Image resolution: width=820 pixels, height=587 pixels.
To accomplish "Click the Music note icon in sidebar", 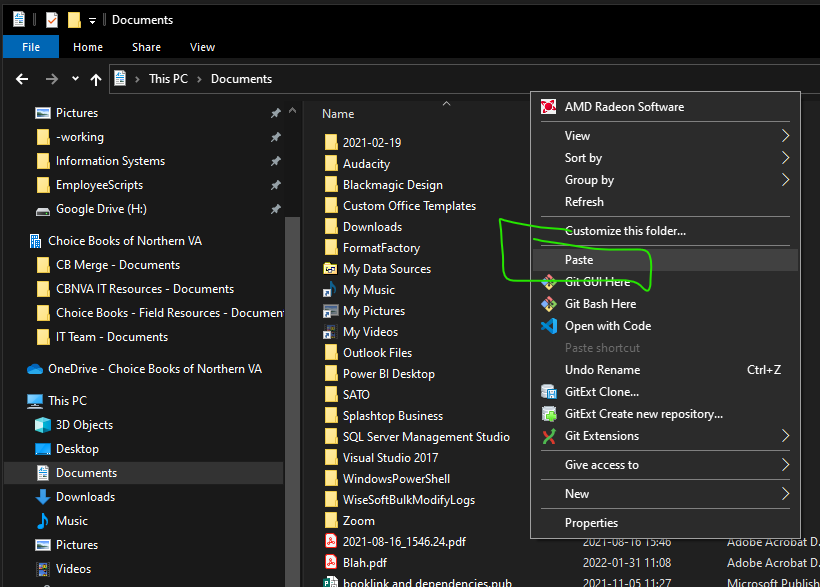I will pos(42,521).
